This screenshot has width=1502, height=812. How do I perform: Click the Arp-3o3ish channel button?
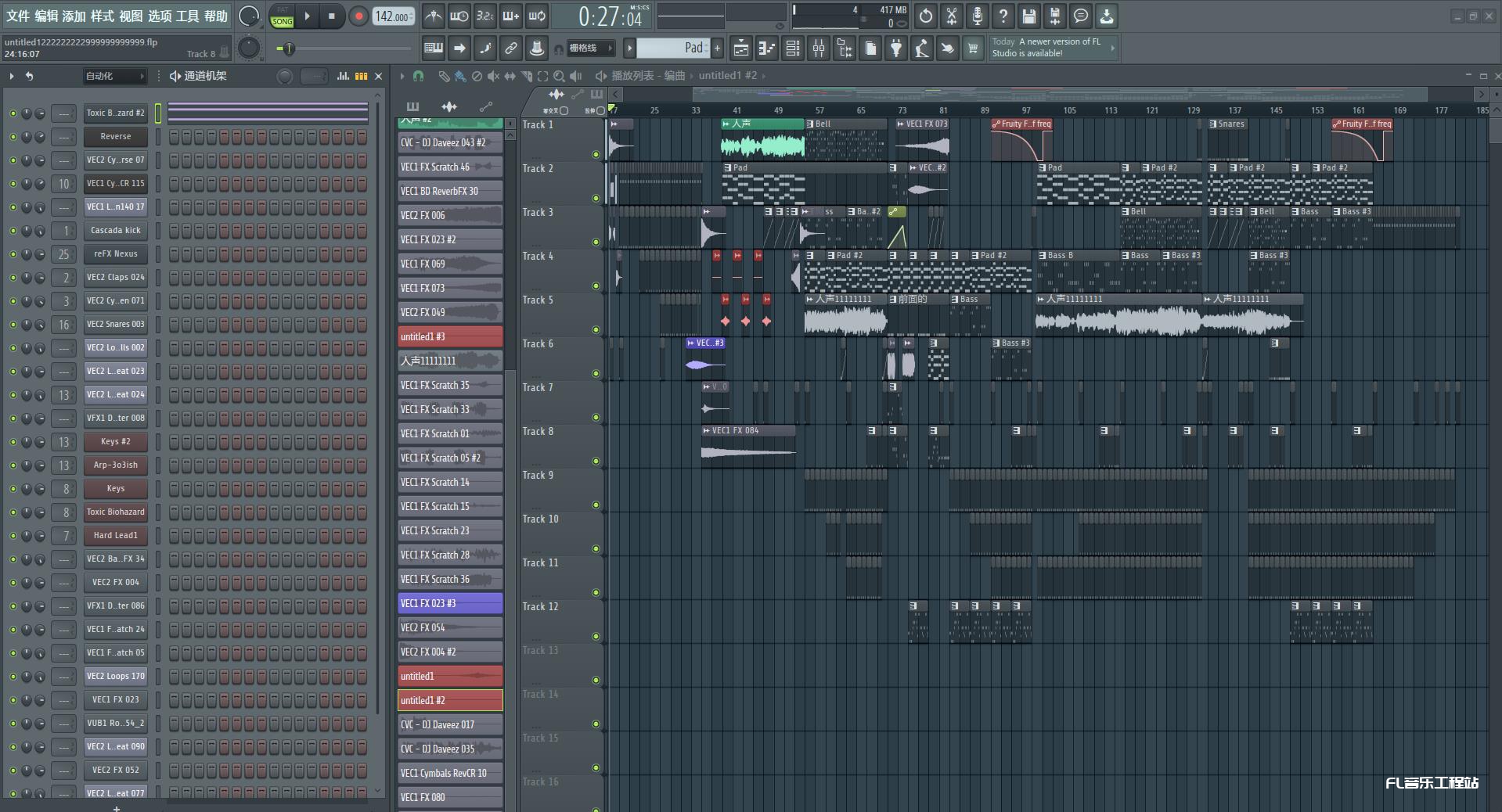pos(116,465)
